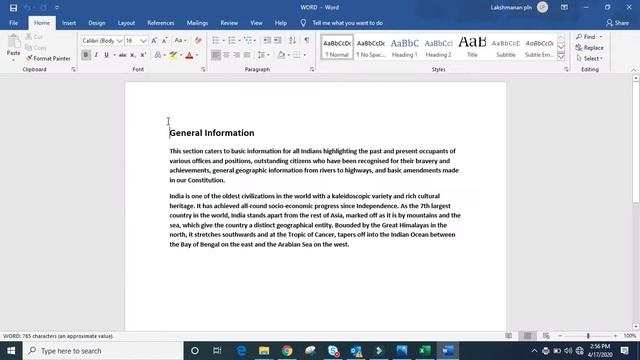The height and width of the screenshot is (360, 640).
Task: Open the Paragraph settings dialog launcher
Action: (312, 70)
